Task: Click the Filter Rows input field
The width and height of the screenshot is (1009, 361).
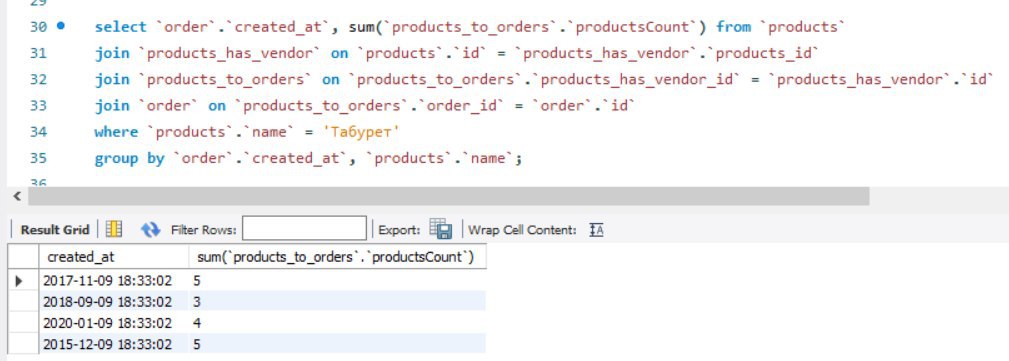Action: [304, 228]
